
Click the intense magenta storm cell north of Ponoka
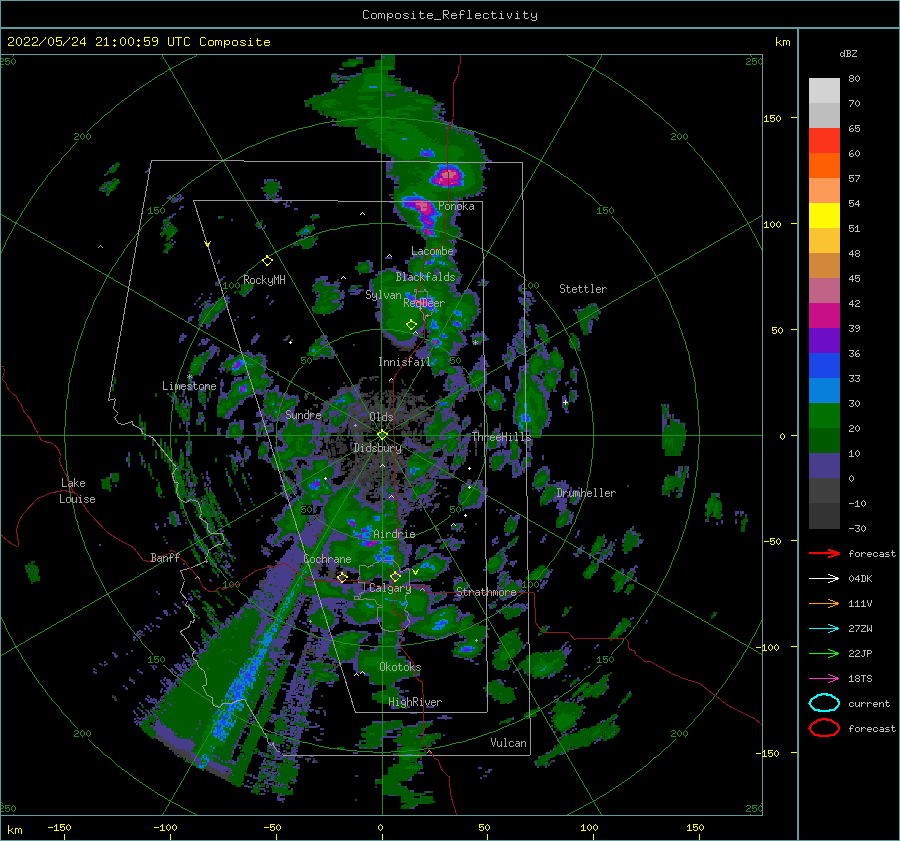tap(447, 176)
